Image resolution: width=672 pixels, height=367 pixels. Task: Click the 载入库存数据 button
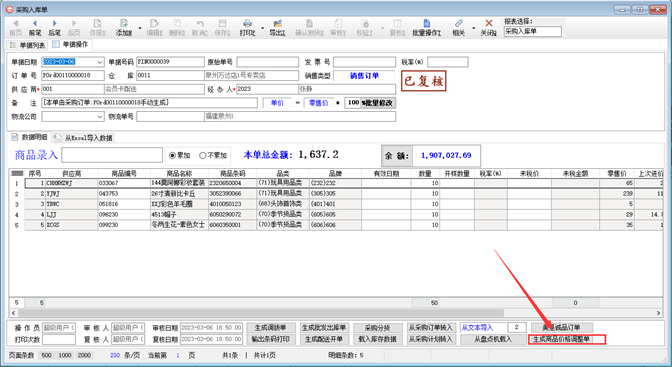pyautogui.click(x=378, y=340)
